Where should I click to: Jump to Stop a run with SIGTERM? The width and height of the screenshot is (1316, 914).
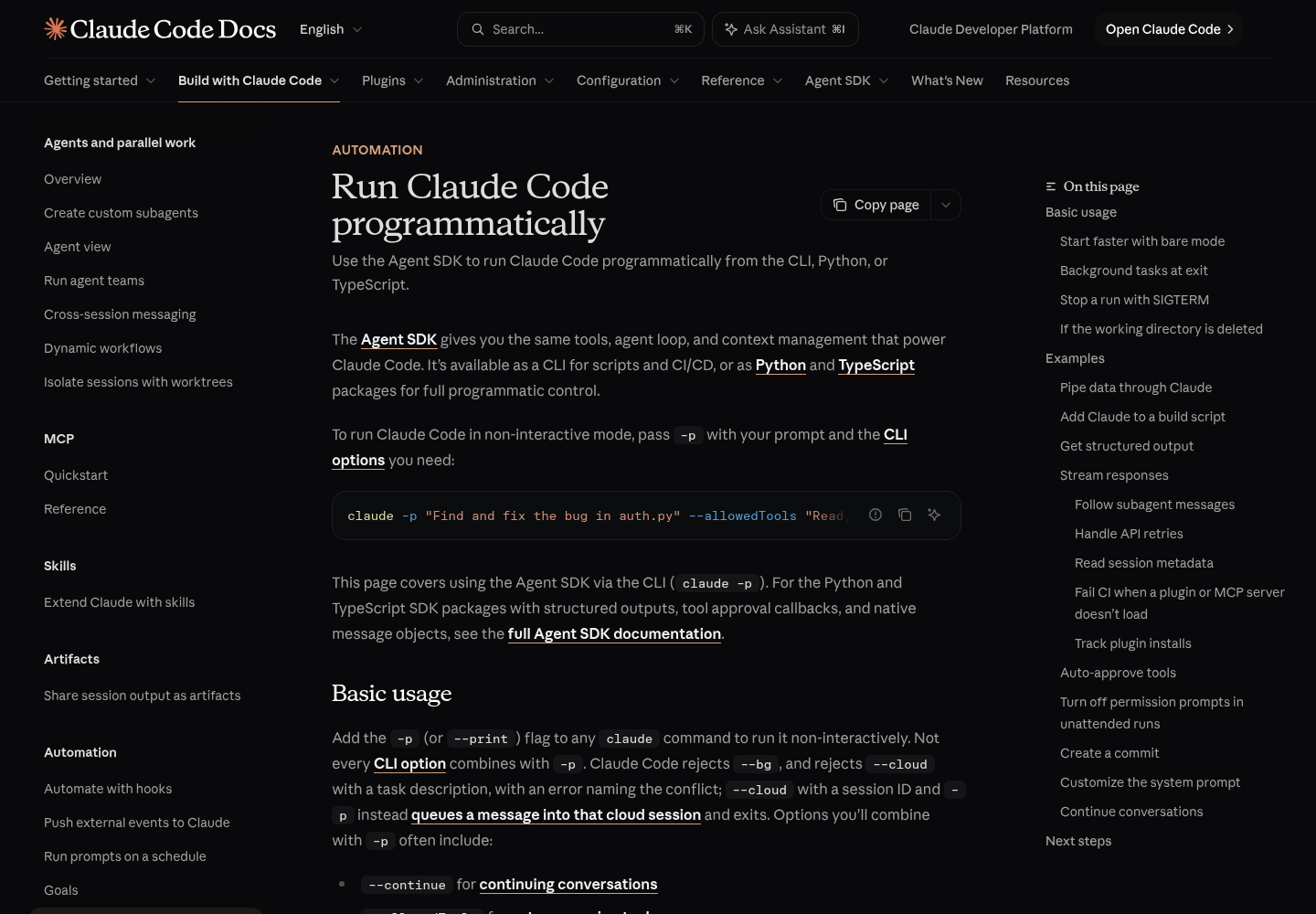point(1134,300)
